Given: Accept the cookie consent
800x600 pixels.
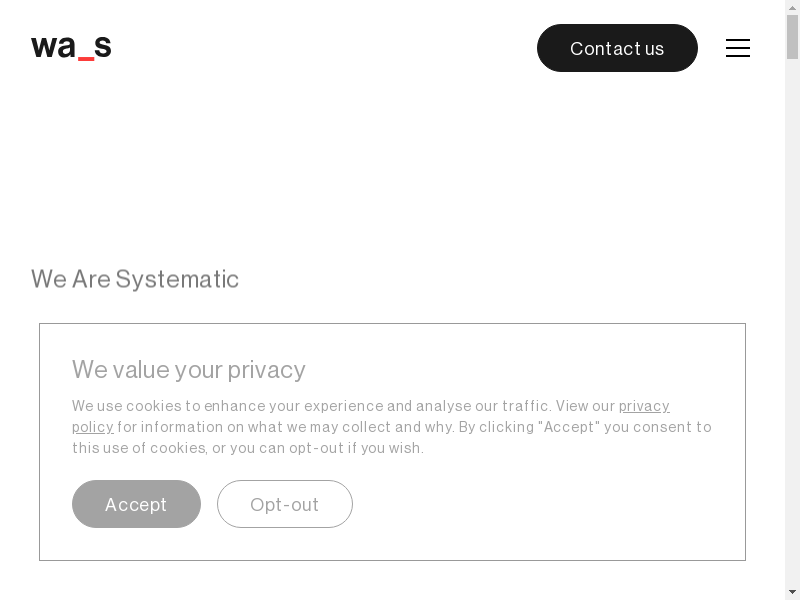Looking at the screenshot, I should (x=136, y=504).
